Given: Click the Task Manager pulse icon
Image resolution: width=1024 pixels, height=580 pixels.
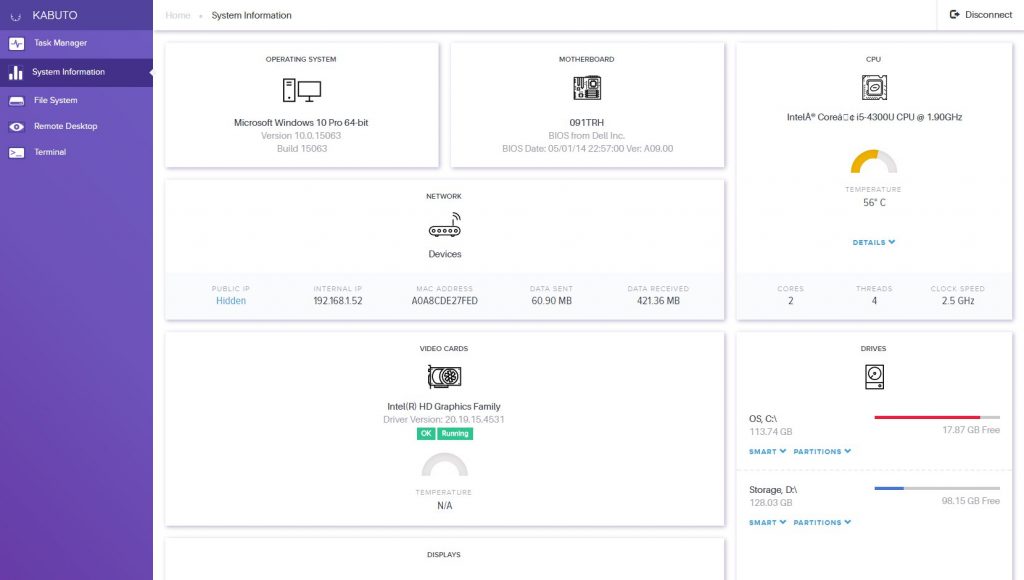Looking at the screenshot, I should pyautogui.click(x=16, y=43).
